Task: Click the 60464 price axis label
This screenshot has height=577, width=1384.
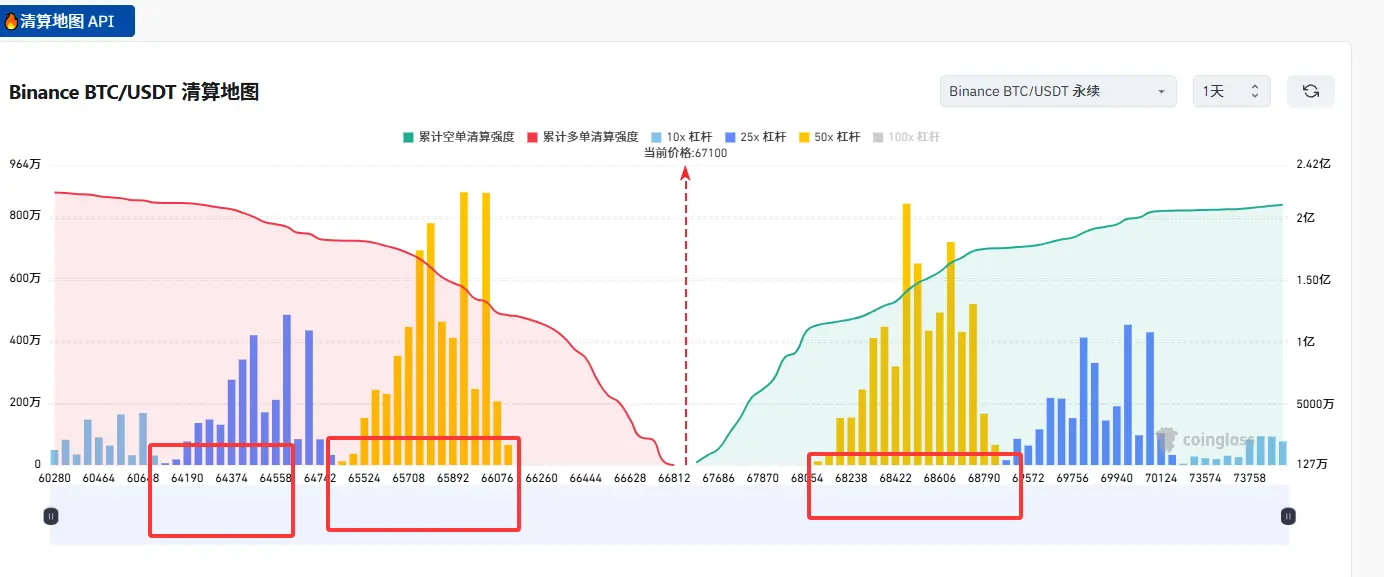Action: coord(99,479)
